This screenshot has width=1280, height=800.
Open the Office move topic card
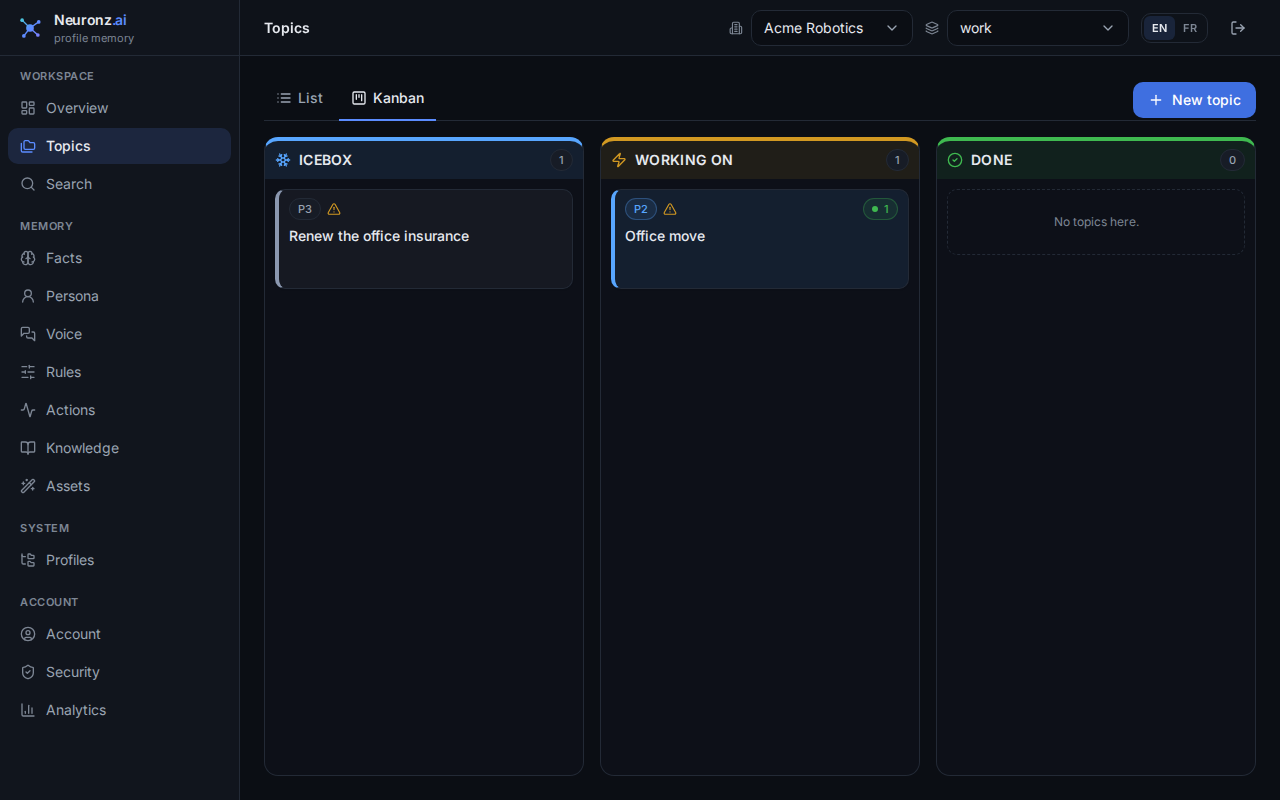tap(760, 239)
